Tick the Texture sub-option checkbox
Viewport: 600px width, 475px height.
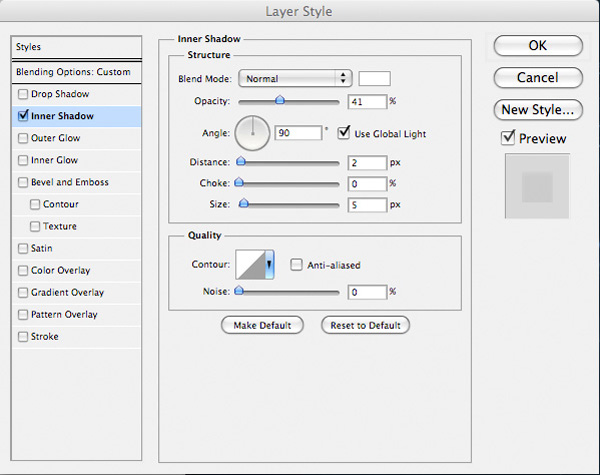tap(35, 227)
